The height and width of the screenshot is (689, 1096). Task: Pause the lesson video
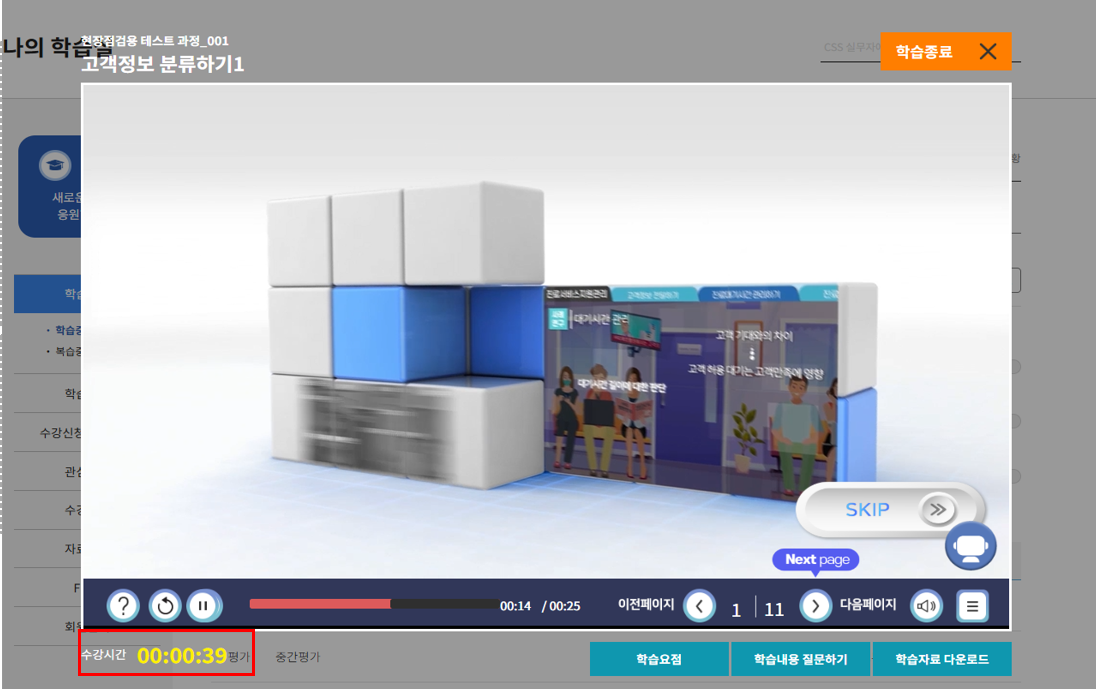[204, 605]
